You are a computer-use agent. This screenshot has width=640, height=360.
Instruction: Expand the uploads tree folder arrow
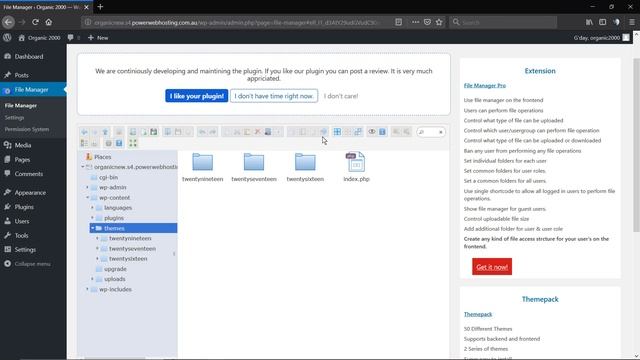[x=93, y=279]
